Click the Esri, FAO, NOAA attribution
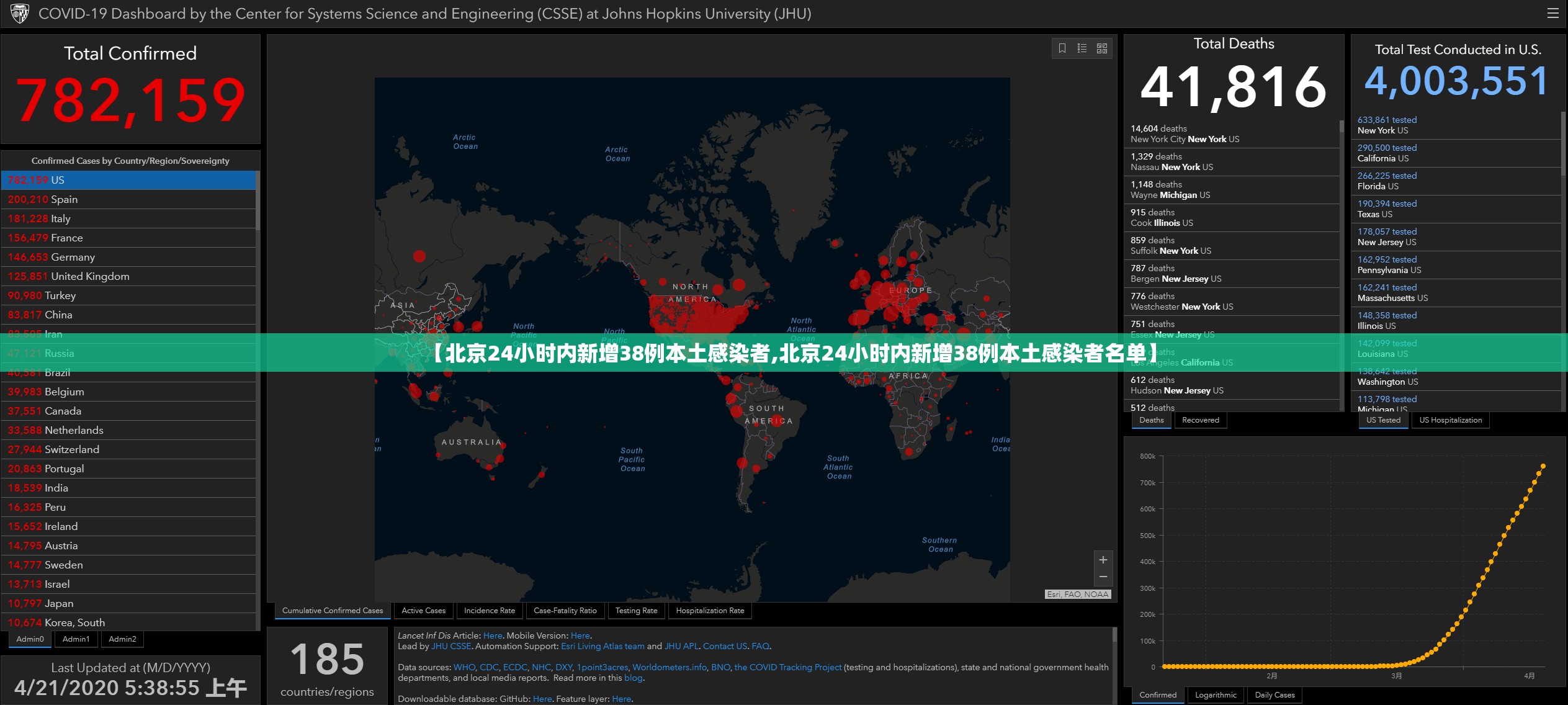Image resolution: width=1568 pixels, height=705 pixels. point(1078,595)
